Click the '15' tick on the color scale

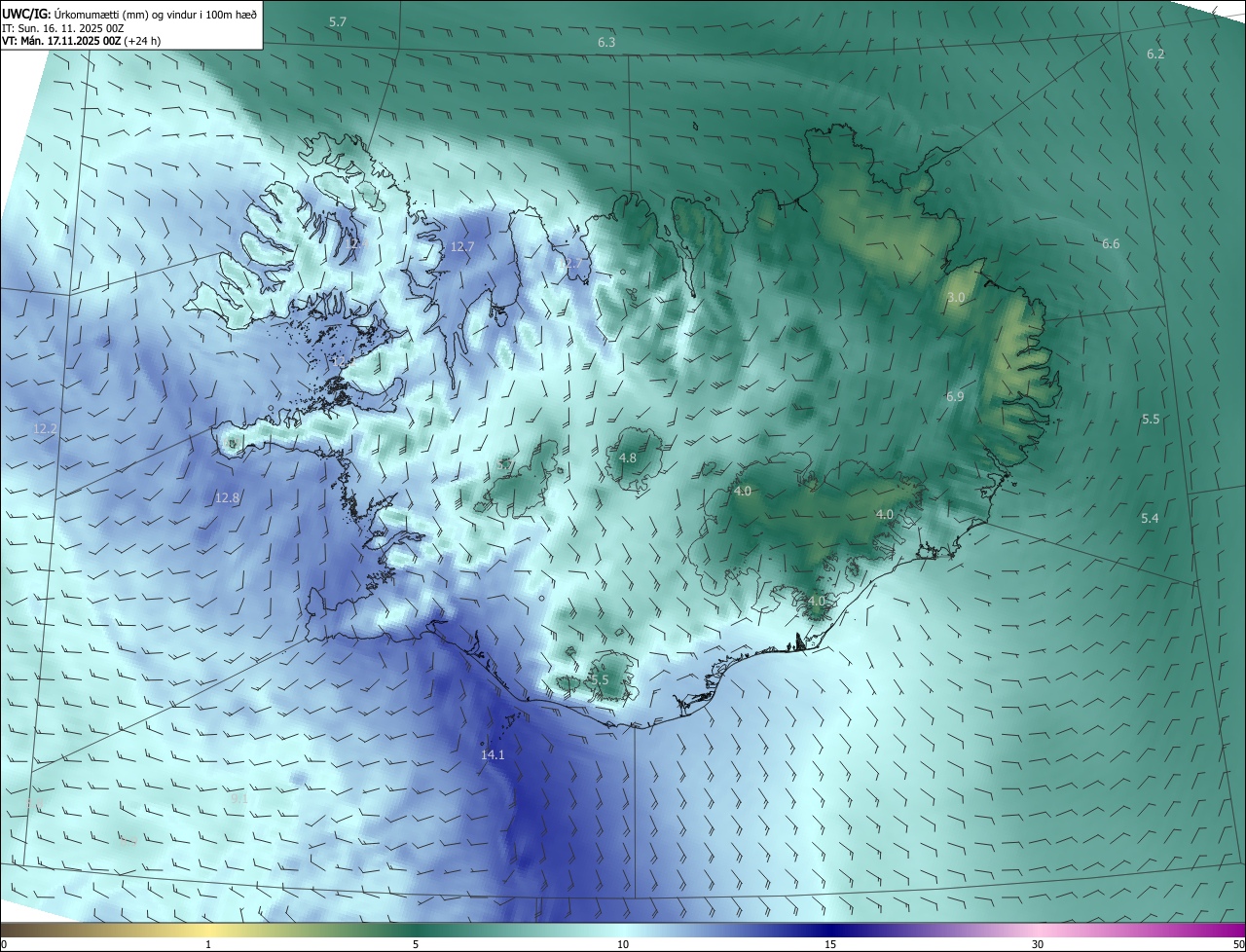point(830,944)
